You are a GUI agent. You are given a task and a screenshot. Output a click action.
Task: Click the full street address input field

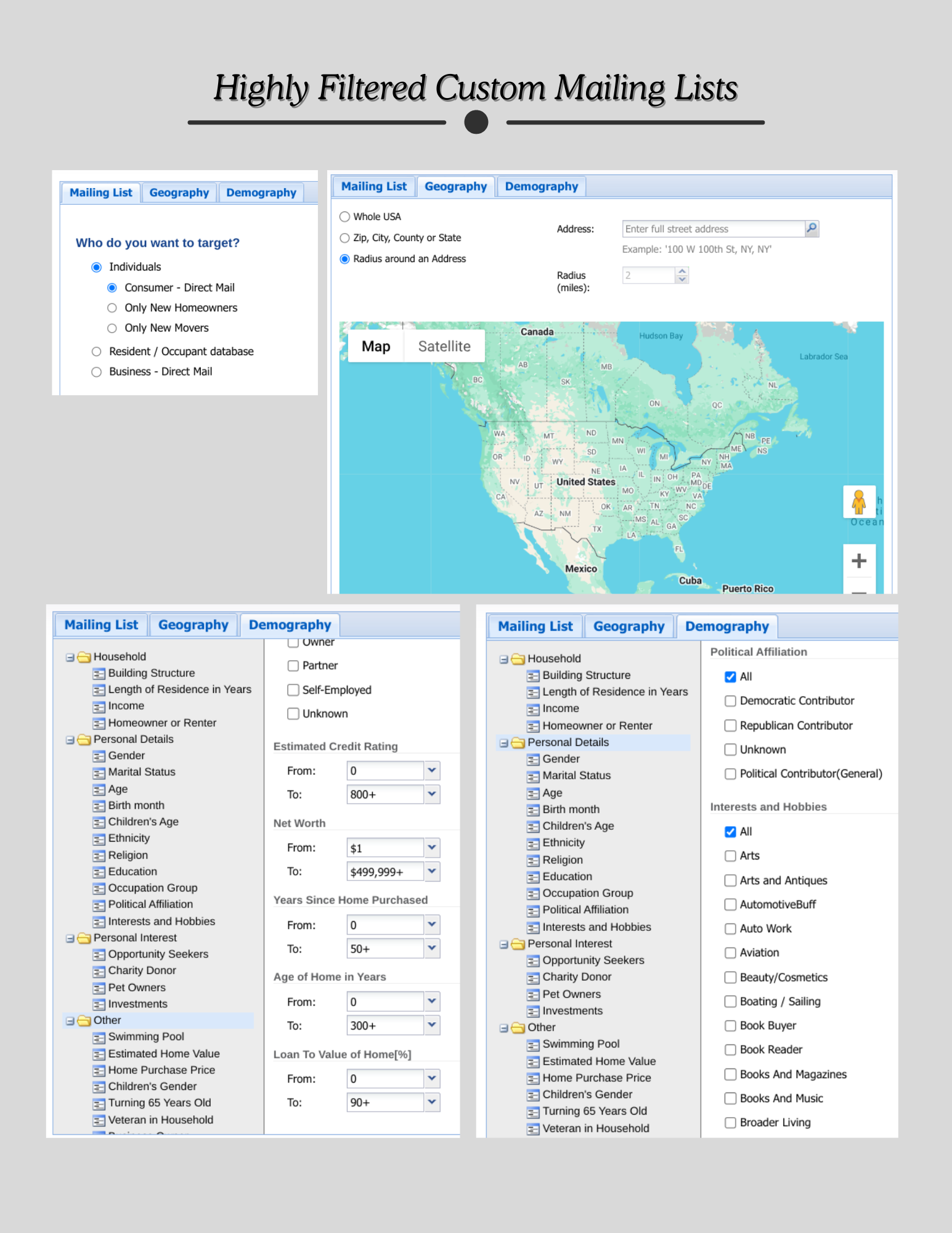(x=713, y=229)
